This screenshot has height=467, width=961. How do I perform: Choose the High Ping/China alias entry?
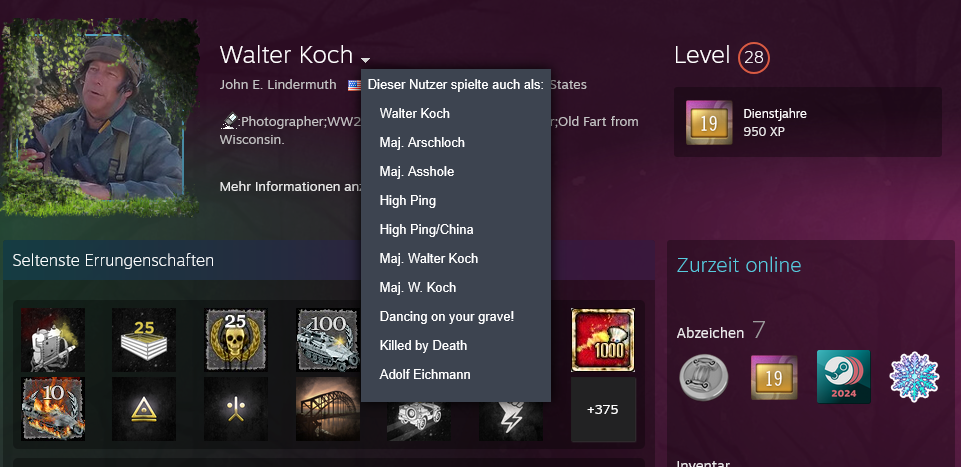click(x=426, y=230)
